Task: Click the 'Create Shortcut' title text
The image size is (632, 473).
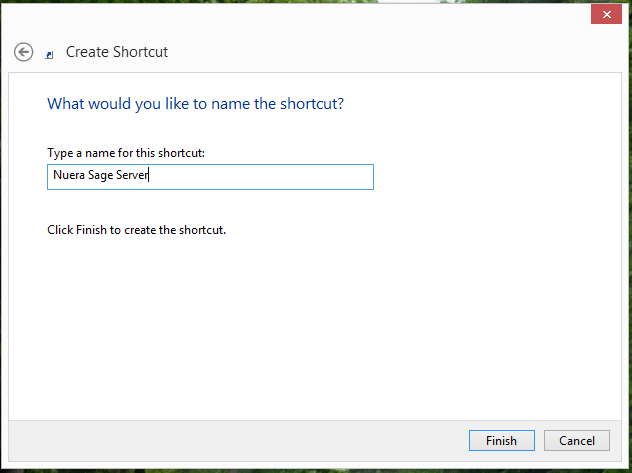Action: (117, 52)
